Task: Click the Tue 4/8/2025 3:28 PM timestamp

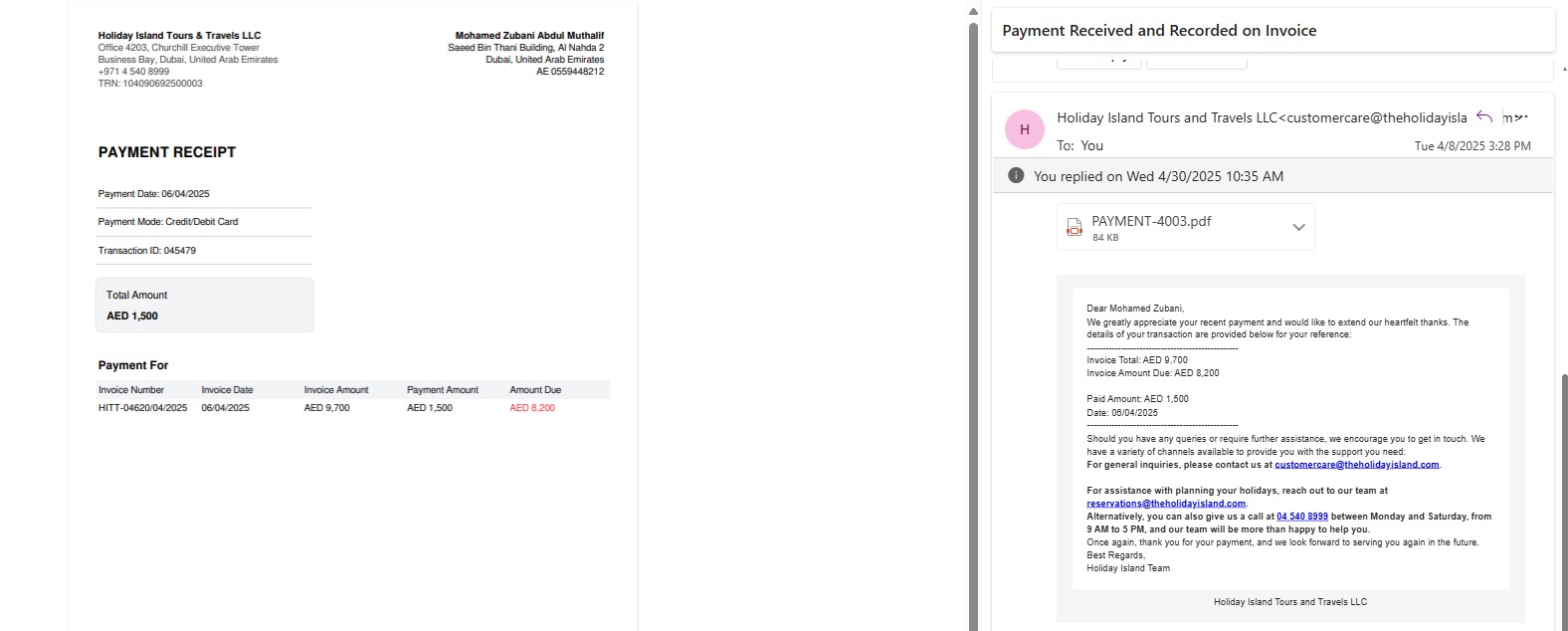Action: coord(1471,146)
